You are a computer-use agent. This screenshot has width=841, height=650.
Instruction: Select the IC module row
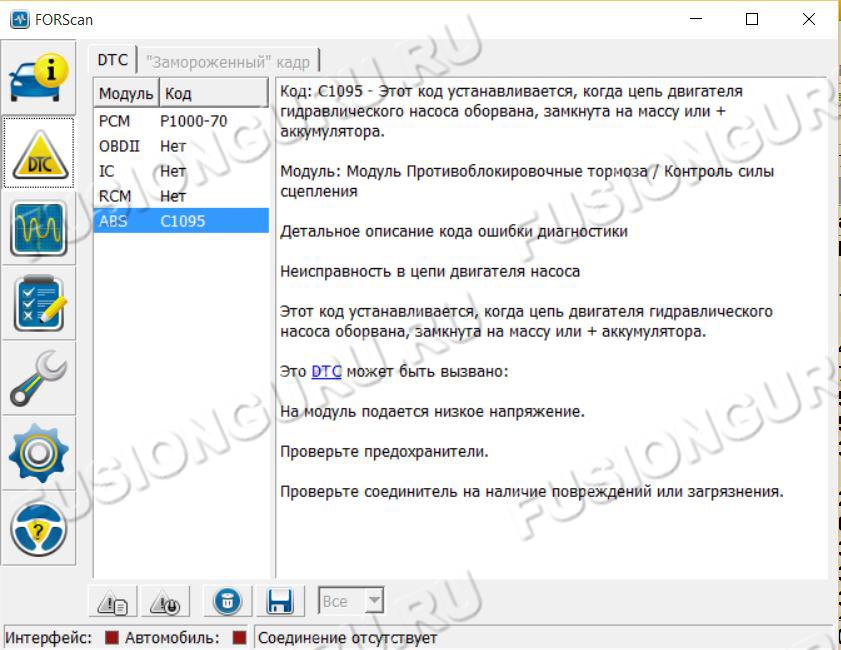[181, 171]
